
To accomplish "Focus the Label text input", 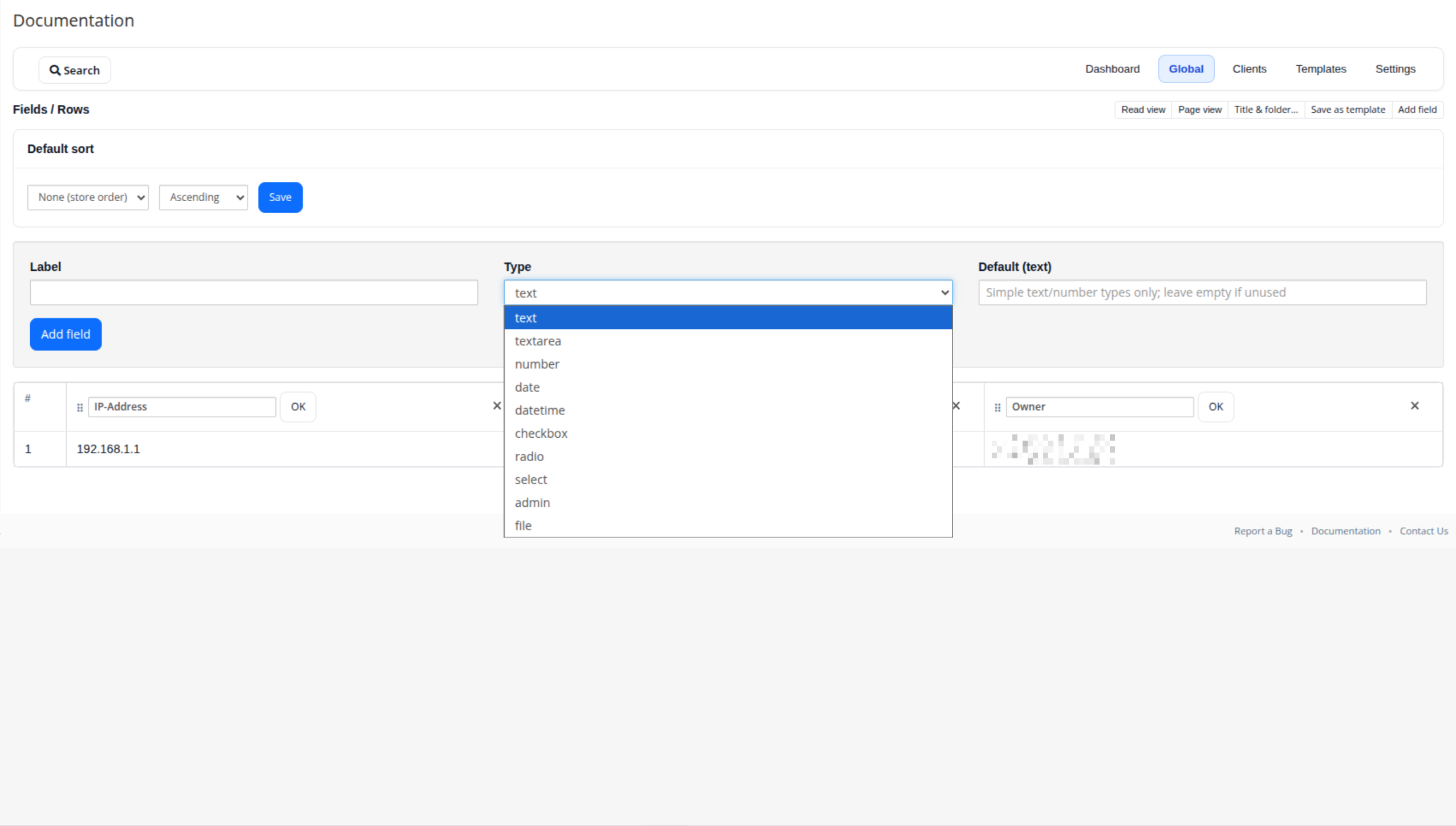I will [x=254, y=292].
